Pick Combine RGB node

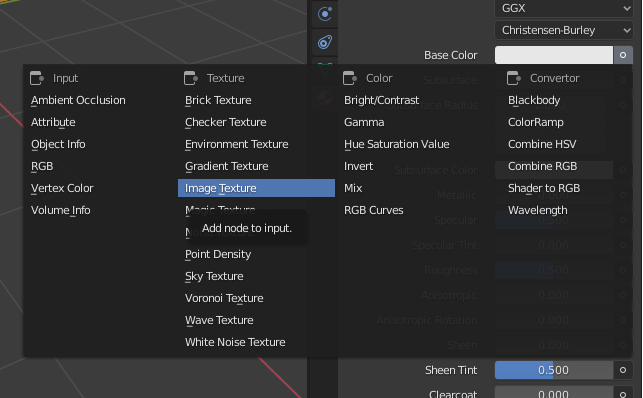pyautogui.click(x=543, y=166)
